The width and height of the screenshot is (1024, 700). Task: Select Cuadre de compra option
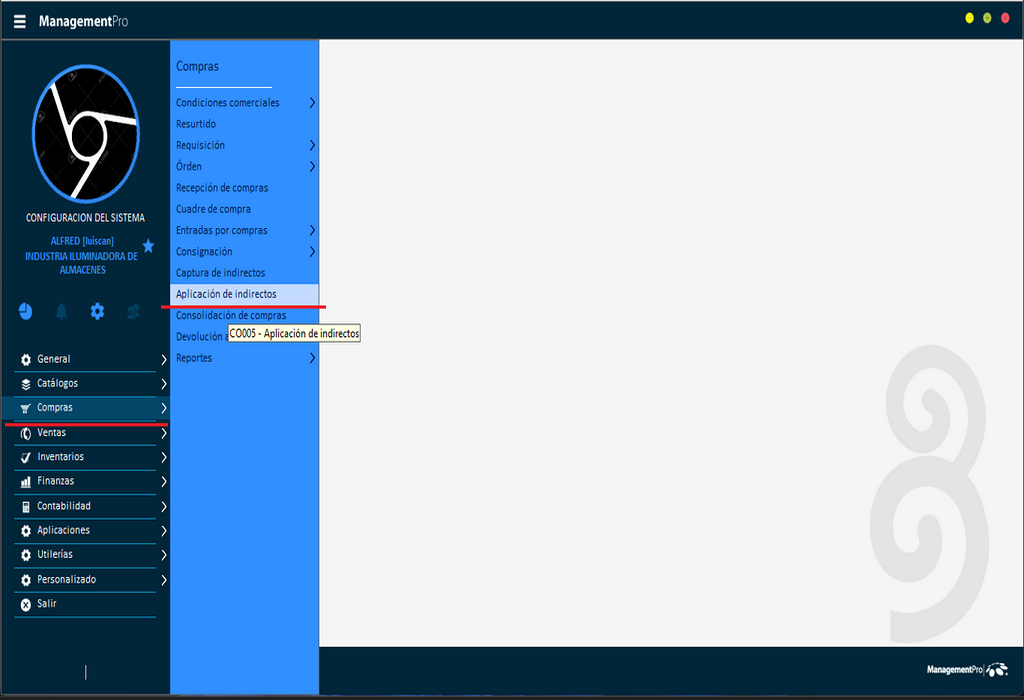click(x=213, y=209)
